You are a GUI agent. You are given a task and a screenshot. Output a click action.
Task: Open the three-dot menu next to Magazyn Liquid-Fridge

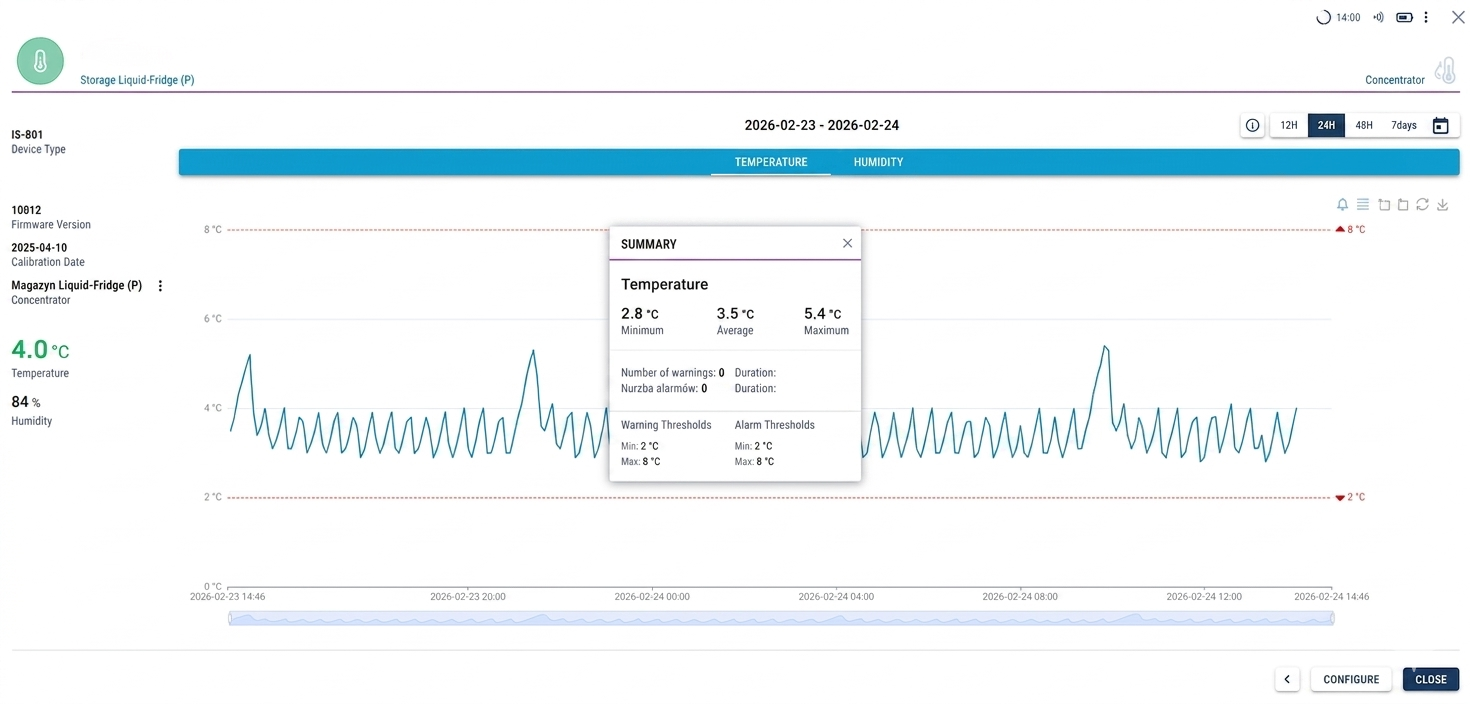pyautogui.click(x=160, y=286)
